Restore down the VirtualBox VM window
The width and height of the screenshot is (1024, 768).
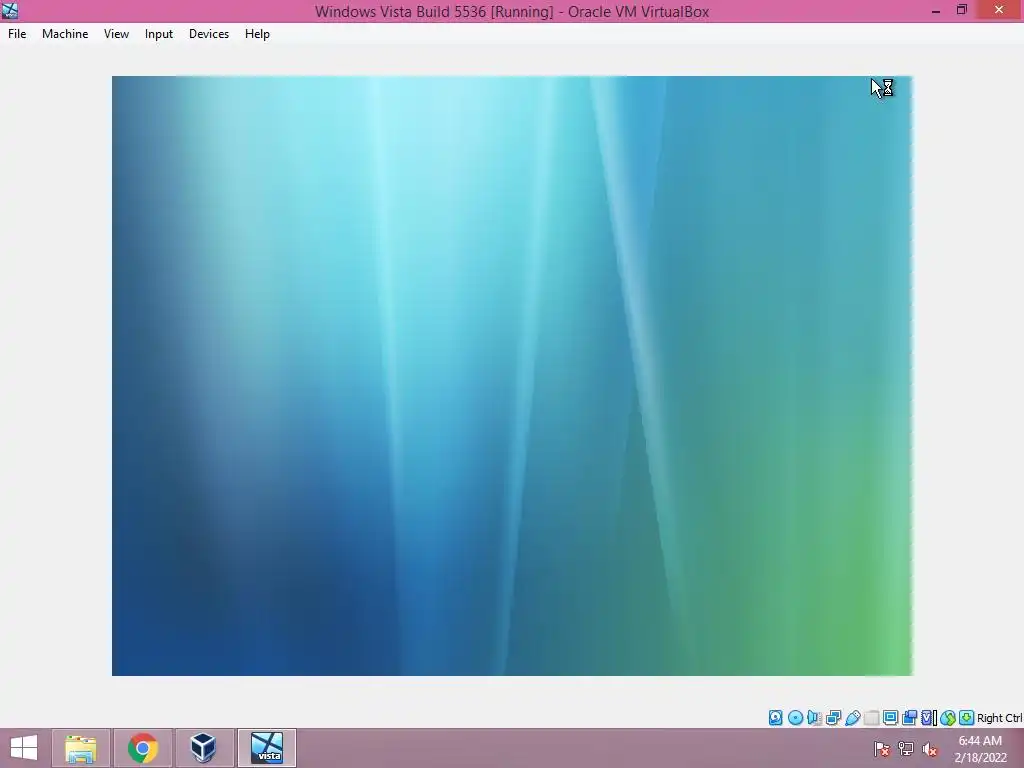pyautogui.click(x=961, y=10)
